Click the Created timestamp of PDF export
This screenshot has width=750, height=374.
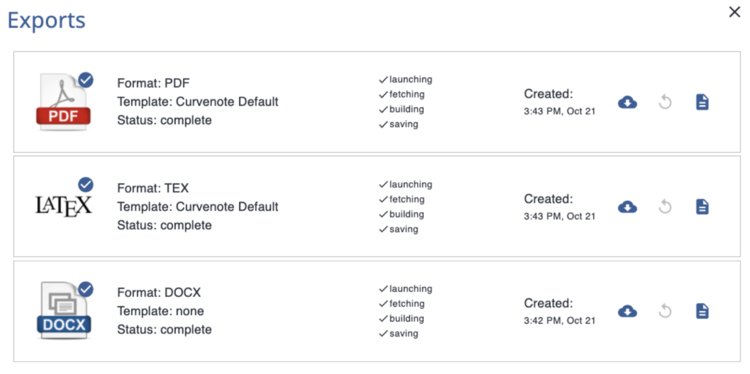560,102
